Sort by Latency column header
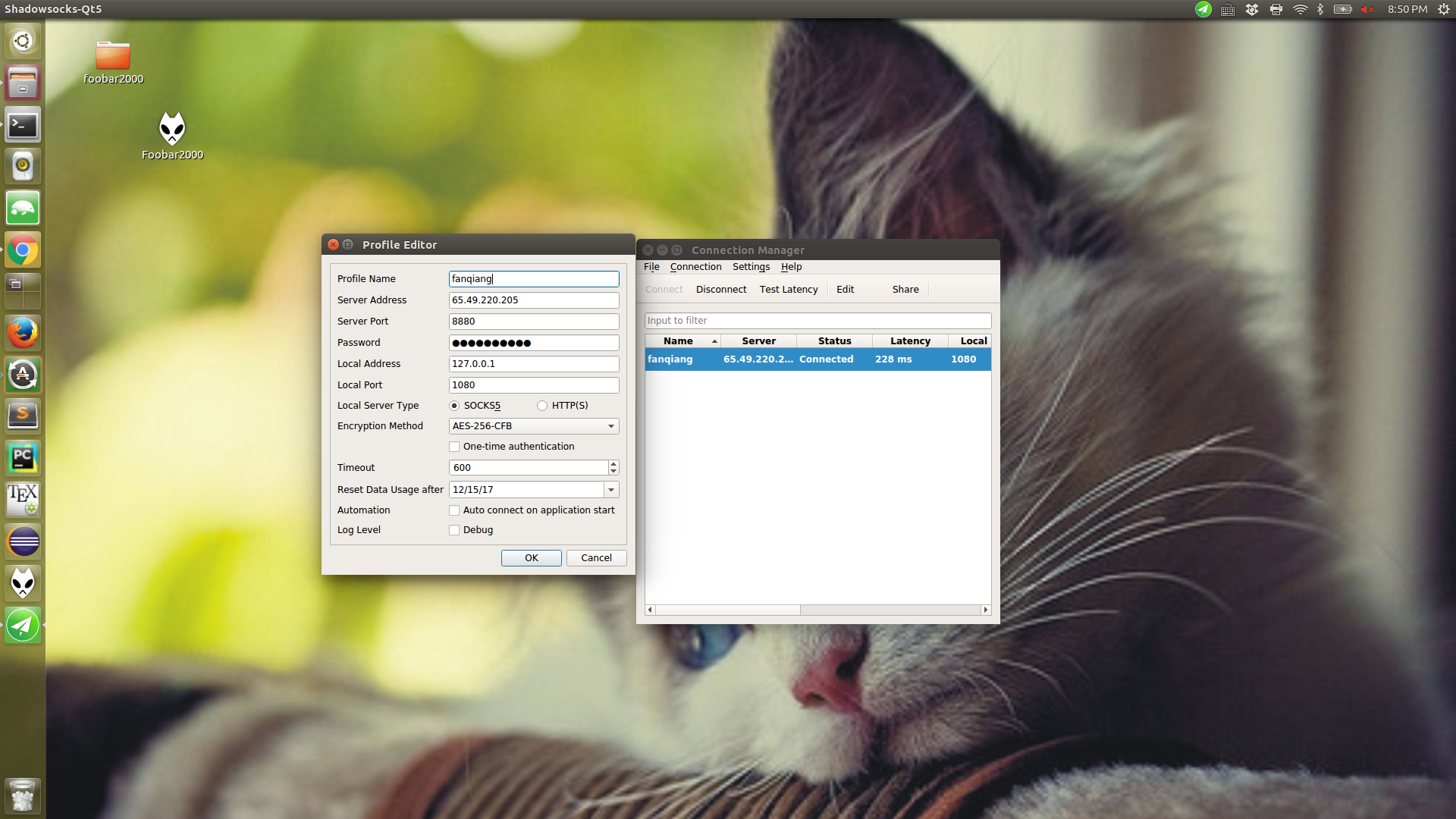Screen dimensions: 1456x819 (910, 341)
